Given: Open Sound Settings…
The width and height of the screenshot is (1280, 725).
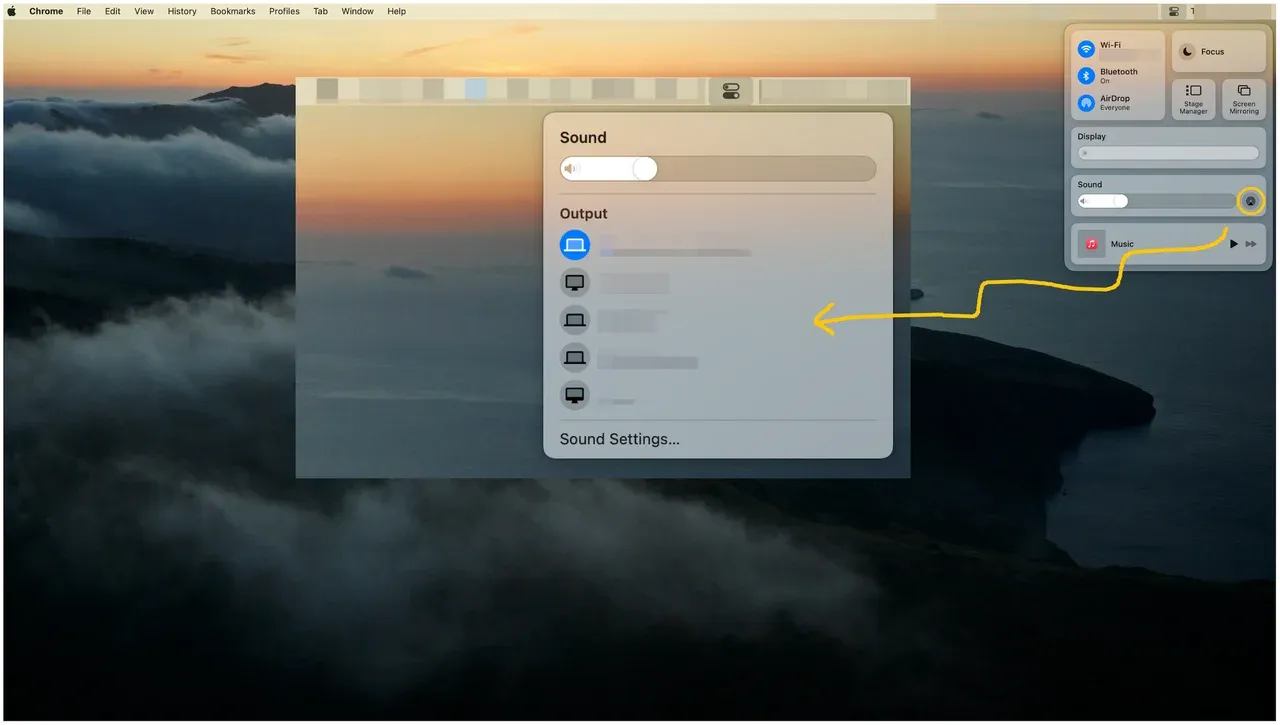Looking at the screenshot, I should pyautogui.click(x=620, y=439).
